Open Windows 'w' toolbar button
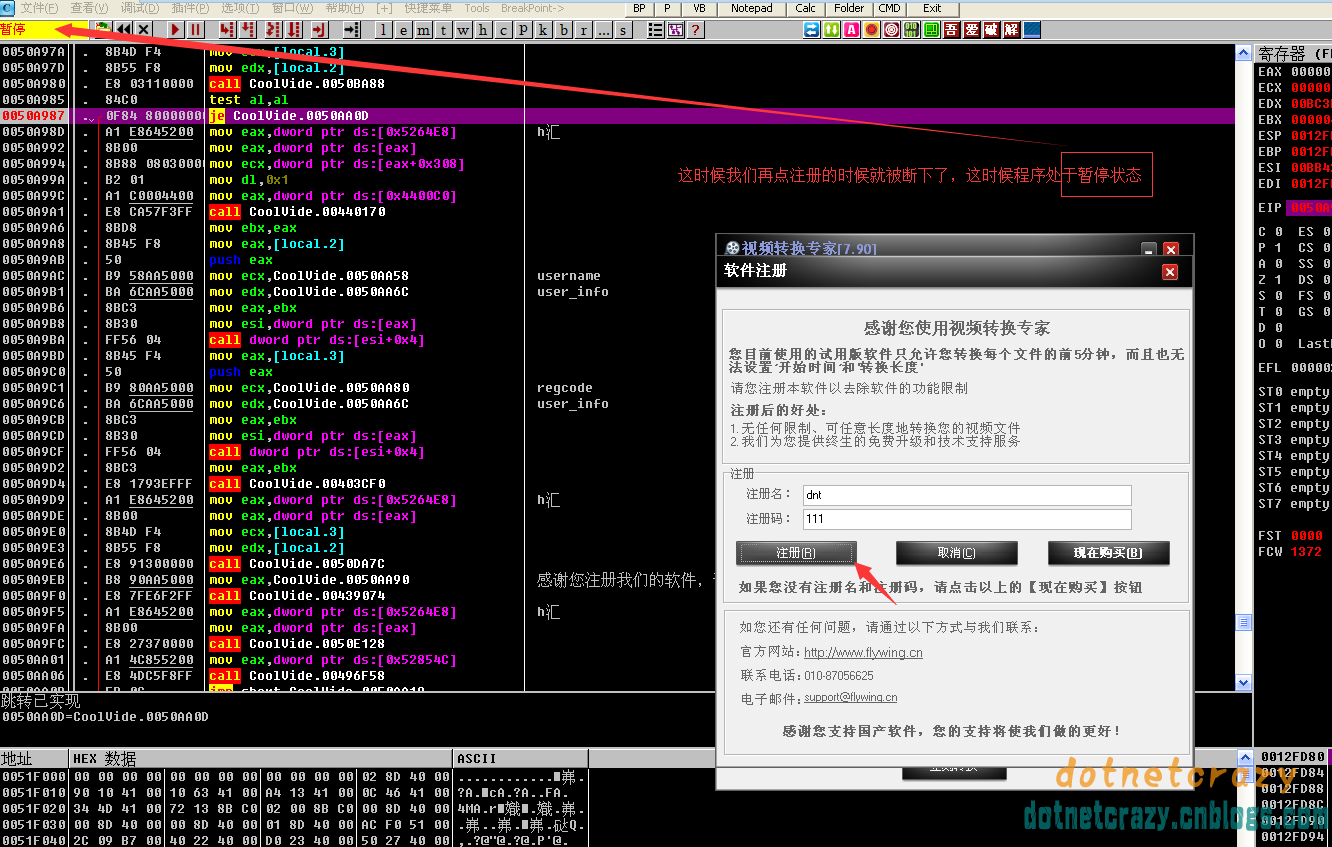Viewport: 1332px width, 847px height. pyautogui.click(x=463, y=29)
